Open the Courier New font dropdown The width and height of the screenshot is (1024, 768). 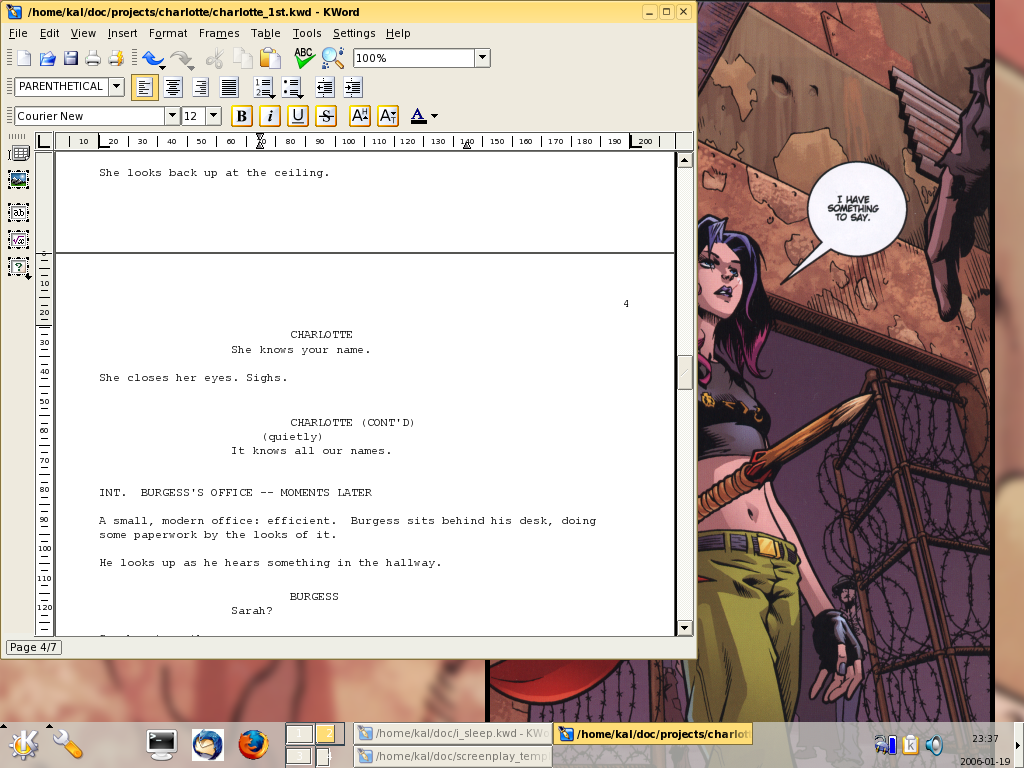click(x=172, y=116)
